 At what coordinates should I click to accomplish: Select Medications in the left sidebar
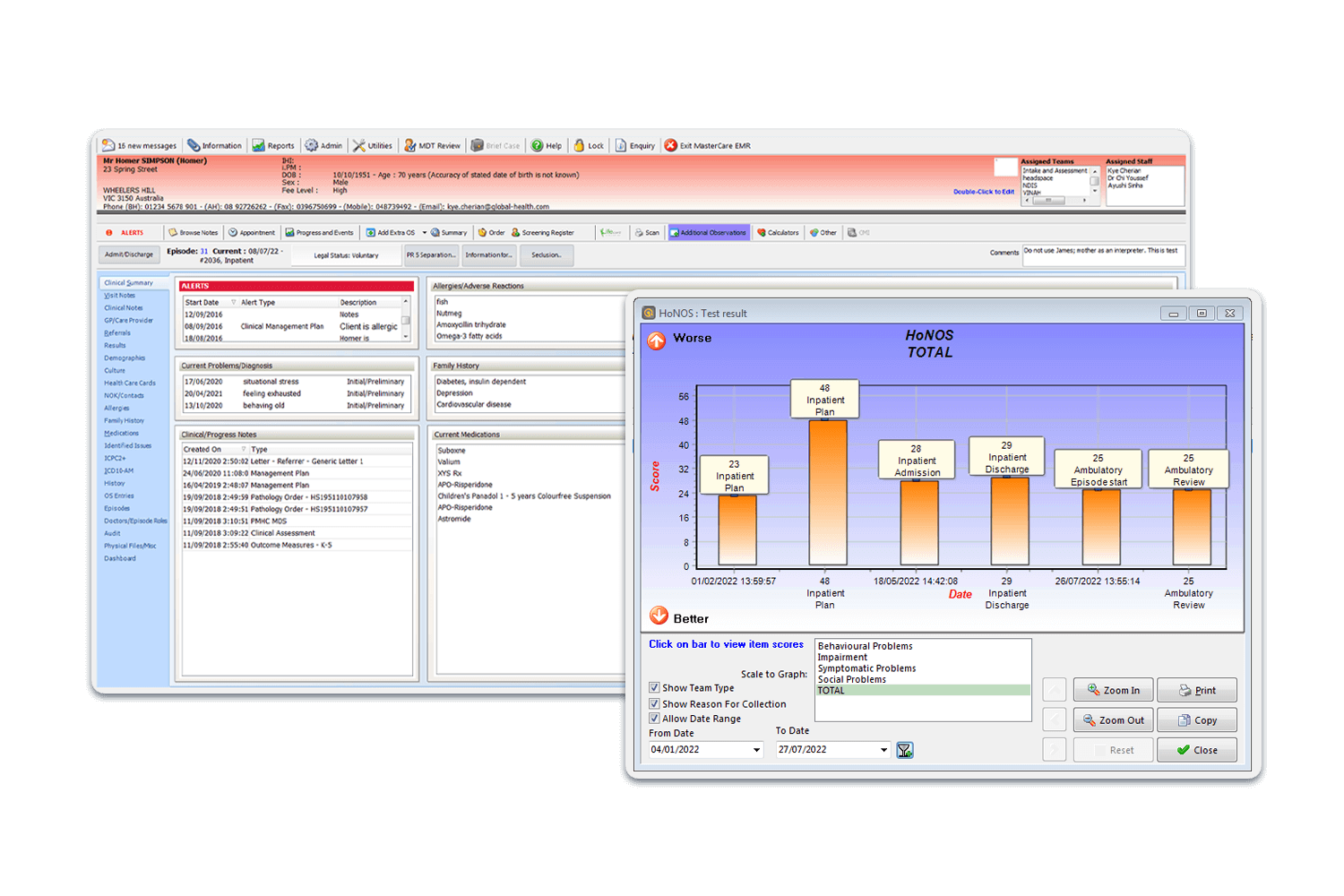pyautogui.click(x=121, y=433)
